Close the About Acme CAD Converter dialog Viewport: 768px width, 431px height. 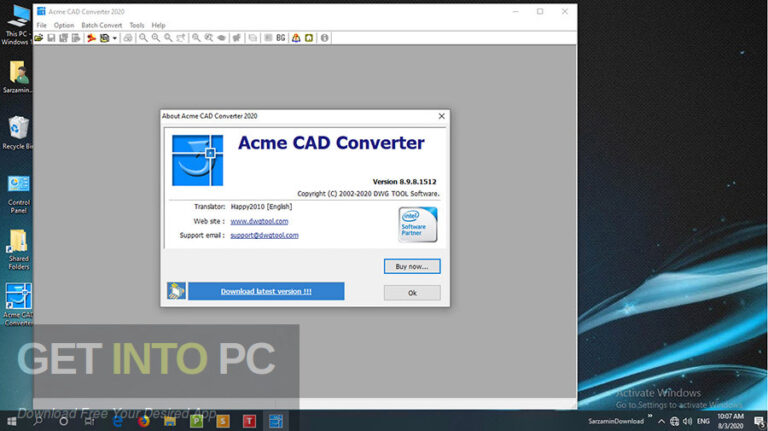[x=441, y=116]
